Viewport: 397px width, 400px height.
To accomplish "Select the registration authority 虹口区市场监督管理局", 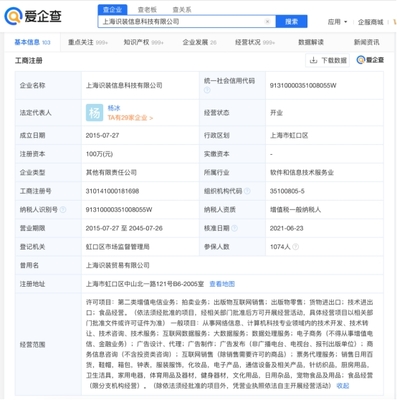I will pyautogui.click(x=118, y=247).
